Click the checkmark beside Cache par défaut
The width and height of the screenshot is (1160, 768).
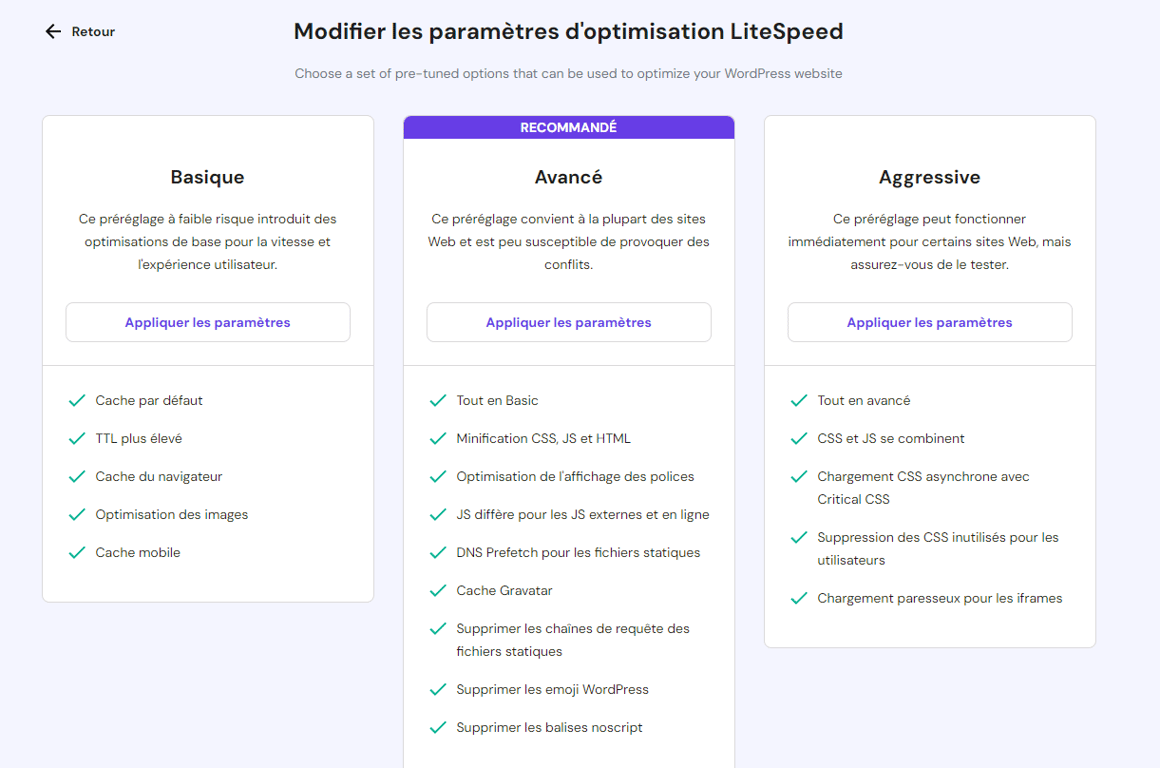point(77,400)
